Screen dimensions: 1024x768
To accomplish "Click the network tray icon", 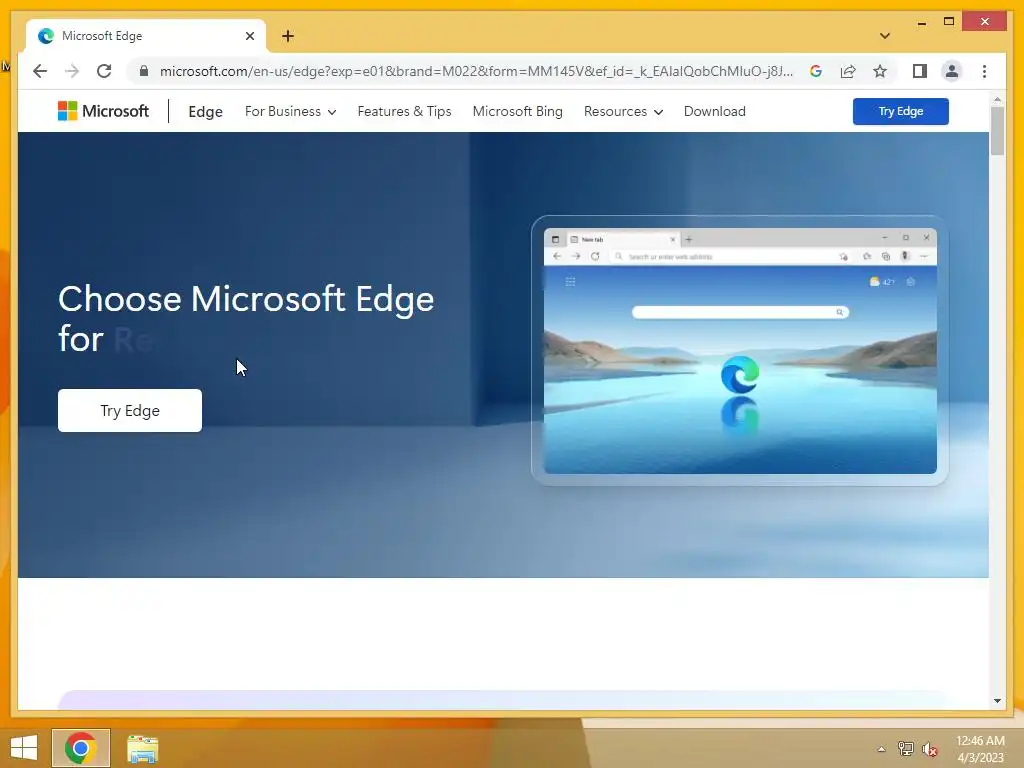I will [x=906, y=749].
